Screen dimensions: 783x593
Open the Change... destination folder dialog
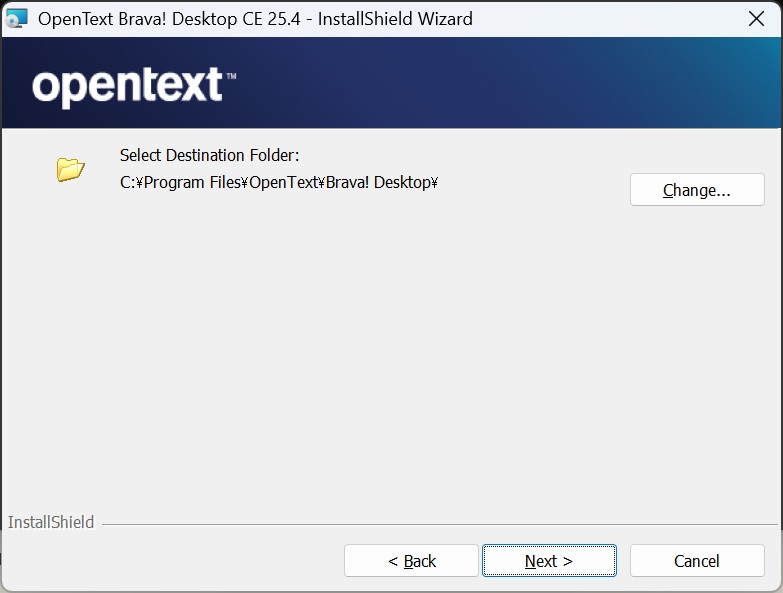click(x=697, y=190)
